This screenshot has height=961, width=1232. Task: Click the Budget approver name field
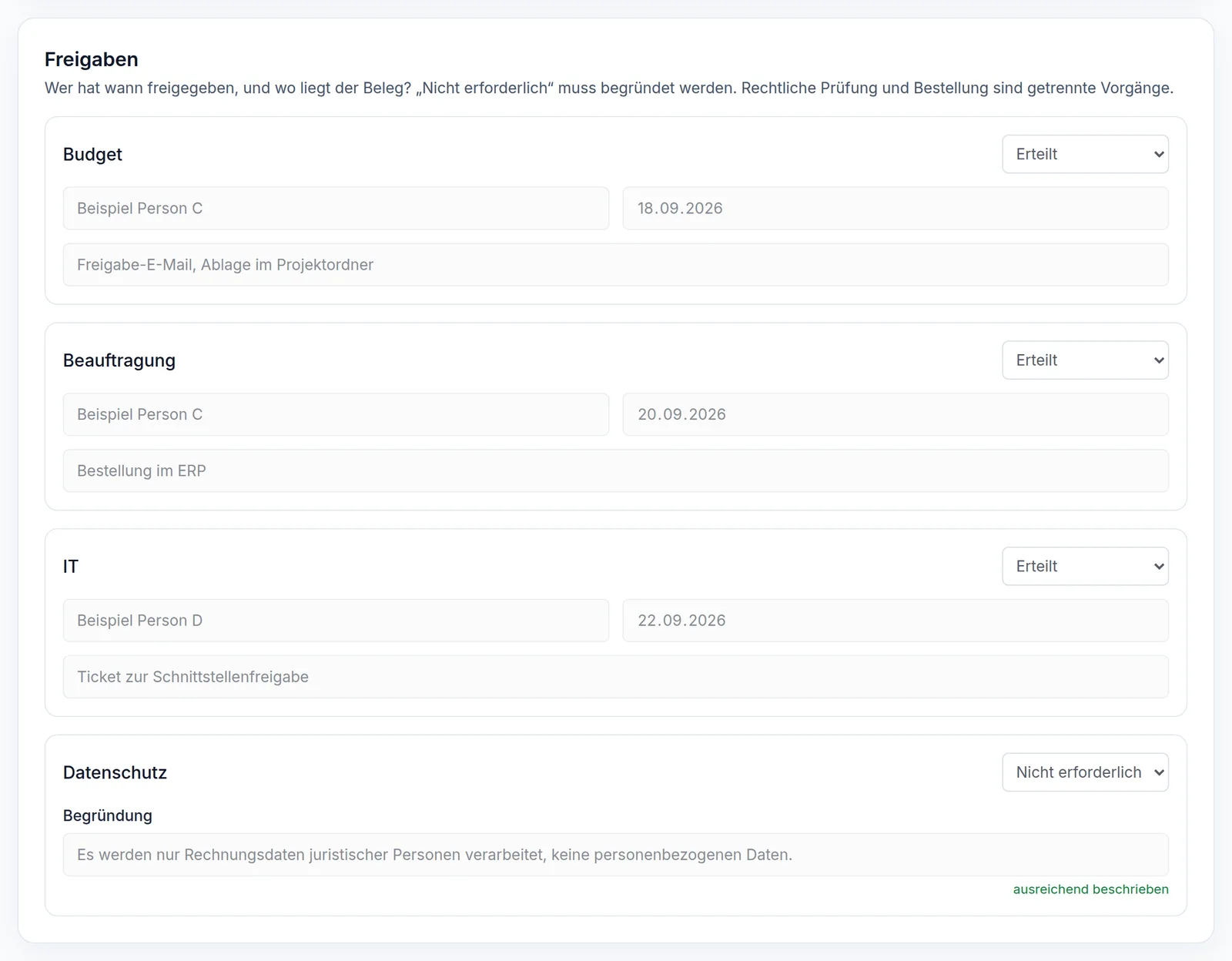(336, 209)
